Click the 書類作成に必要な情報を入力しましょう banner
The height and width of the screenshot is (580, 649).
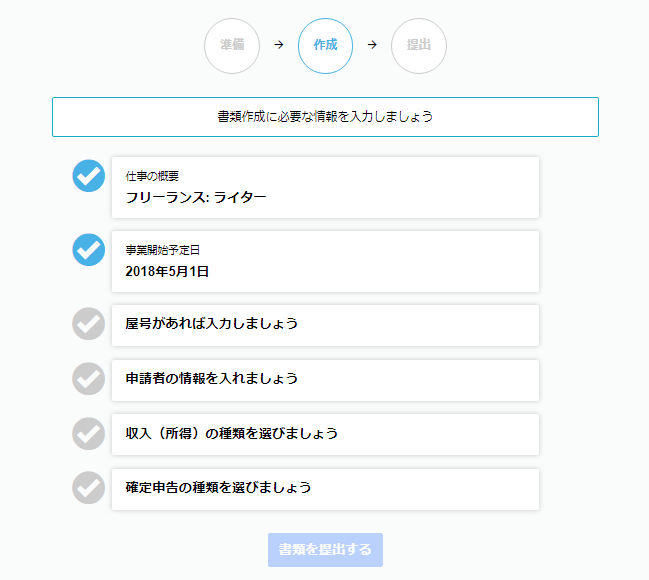[325, 117]
